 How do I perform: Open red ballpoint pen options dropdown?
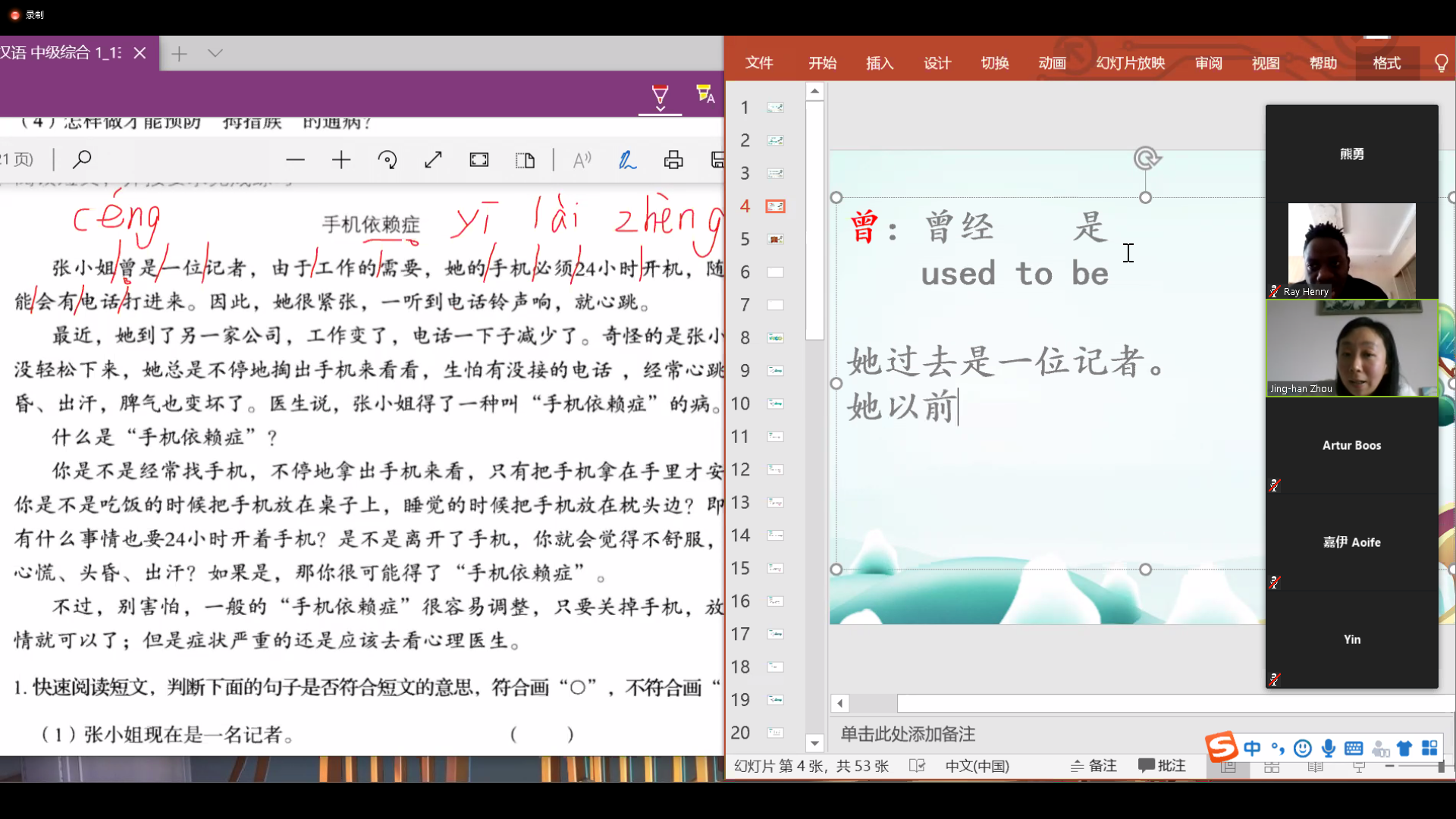click(x=660, y=109)
